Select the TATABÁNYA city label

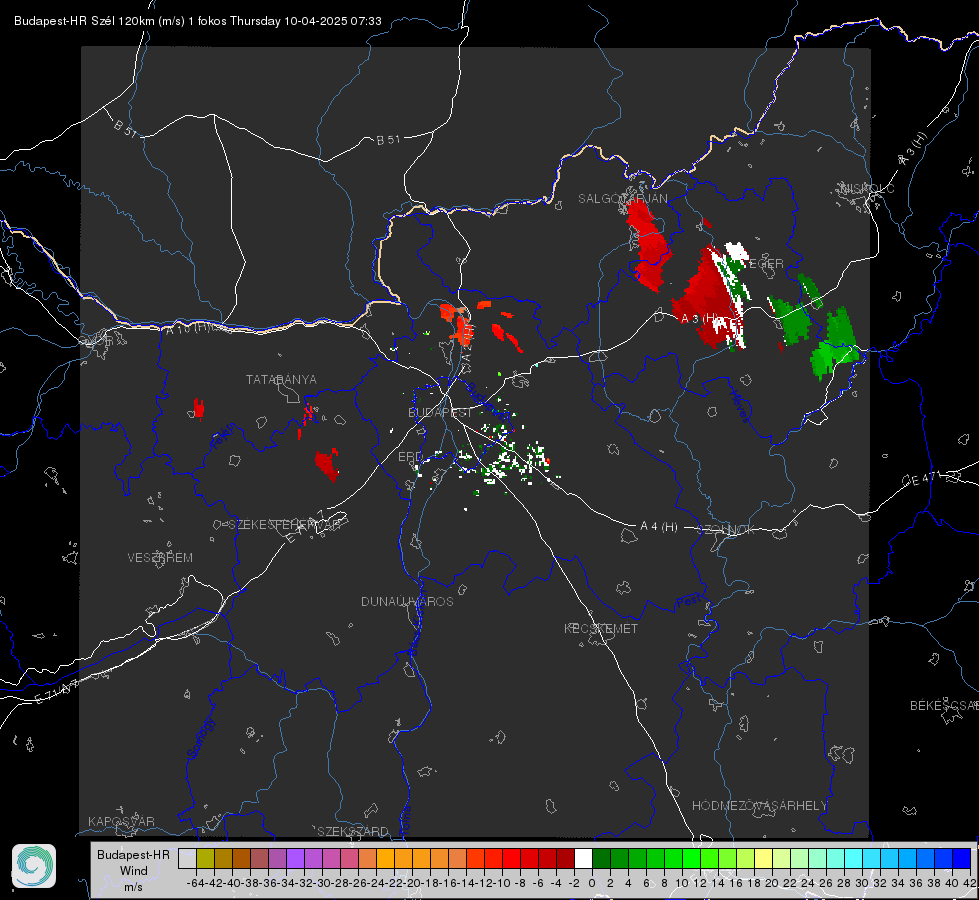click(x=281, y=379)
